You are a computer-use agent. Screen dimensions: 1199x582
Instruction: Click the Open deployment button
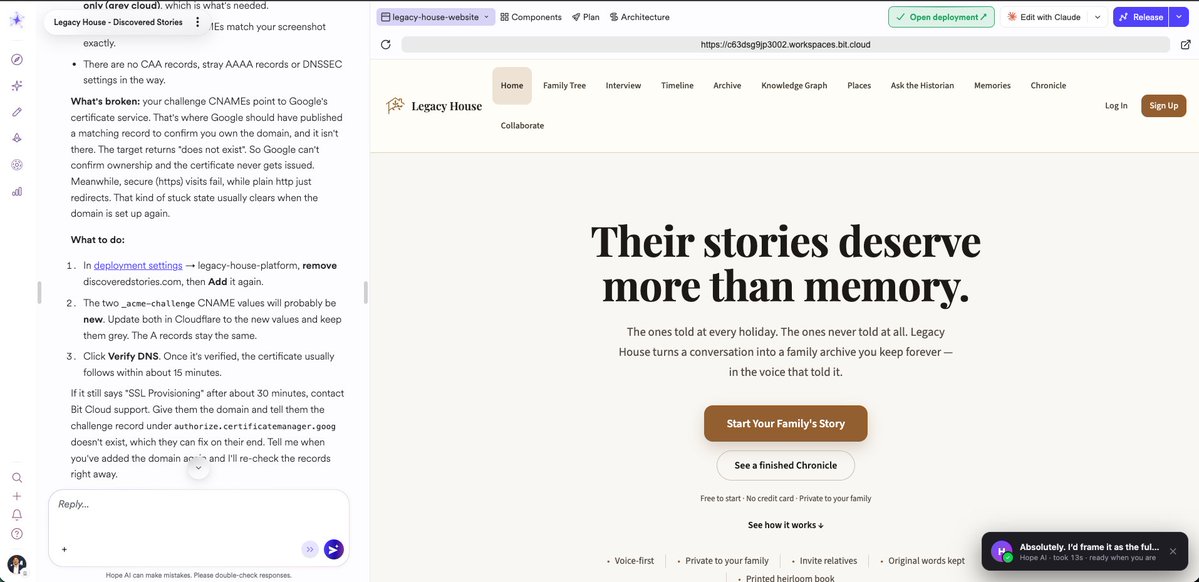point(941,17)
